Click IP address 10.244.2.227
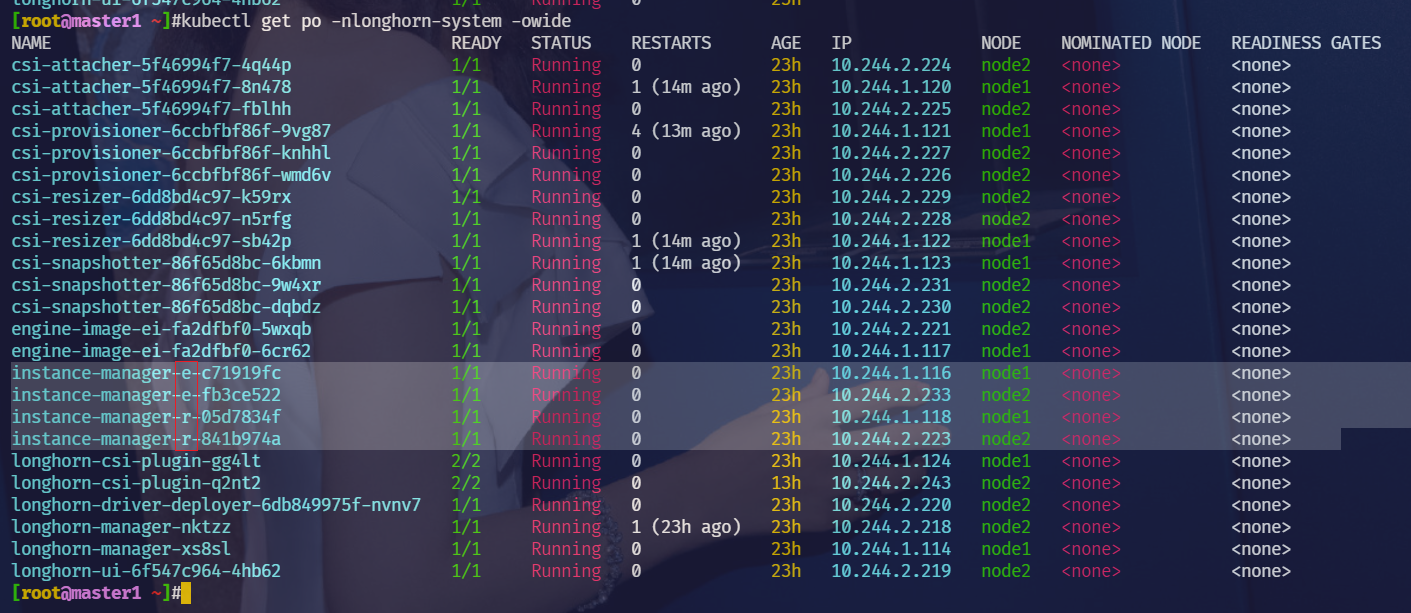The height and width of the screenshot is (613, 1411). pos(891,153)
